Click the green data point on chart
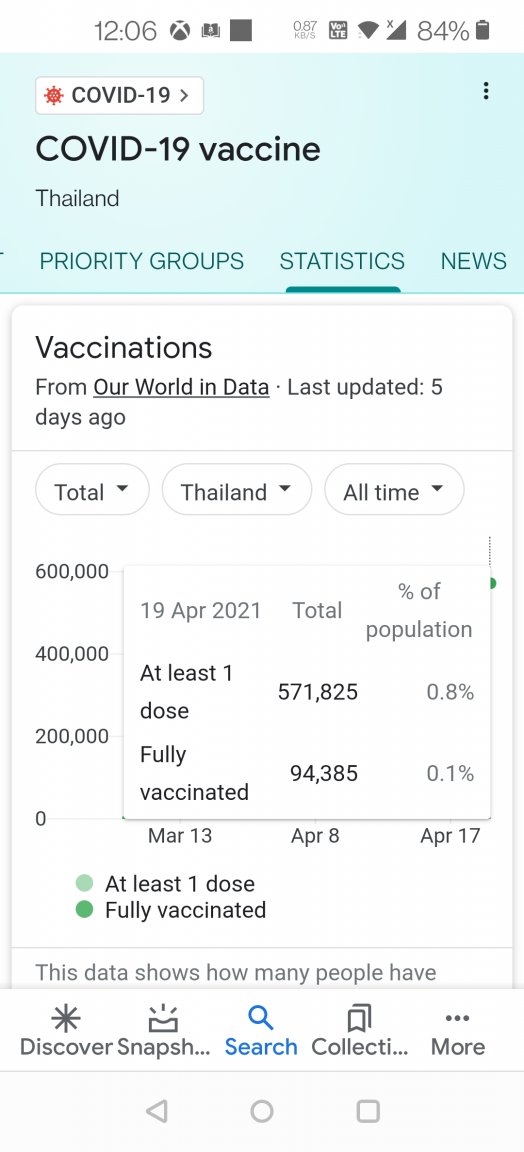 [492, 583]
